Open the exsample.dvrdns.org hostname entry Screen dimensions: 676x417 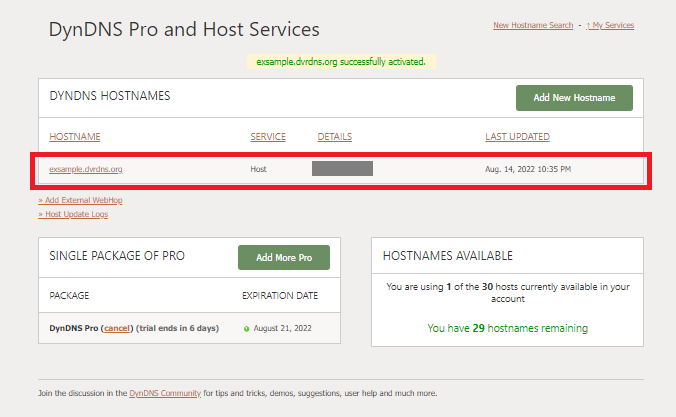coord(86,169)
